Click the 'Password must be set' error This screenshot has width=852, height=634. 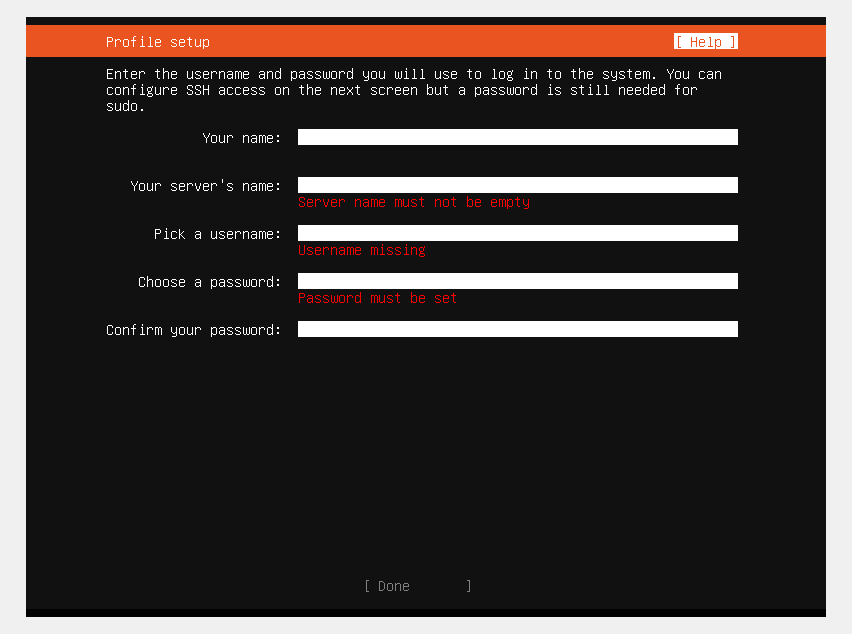pyautogui.click(x=377, y=298)
